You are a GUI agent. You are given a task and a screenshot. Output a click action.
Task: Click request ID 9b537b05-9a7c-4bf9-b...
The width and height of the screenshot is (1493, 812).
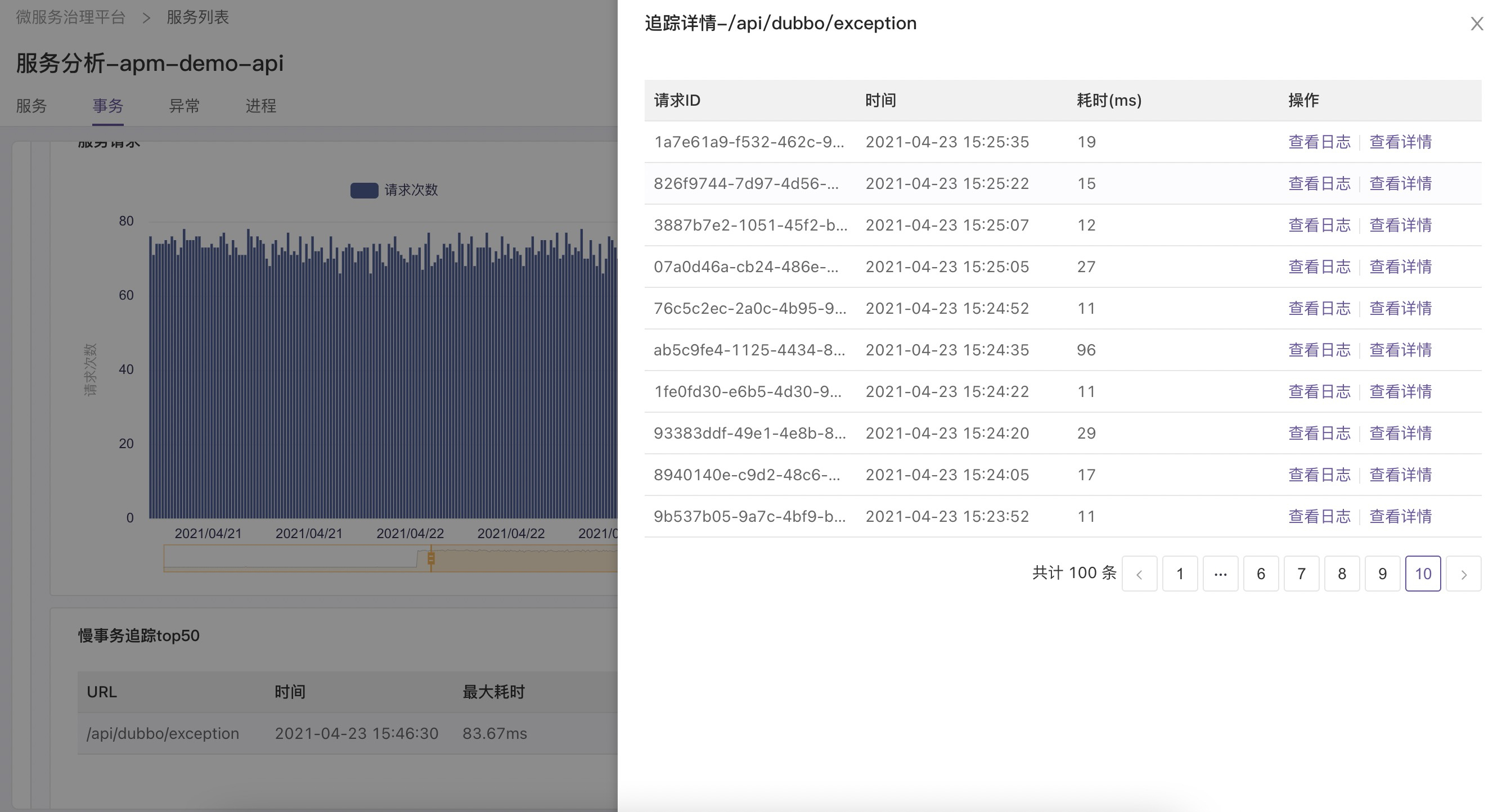pos(749,517)
